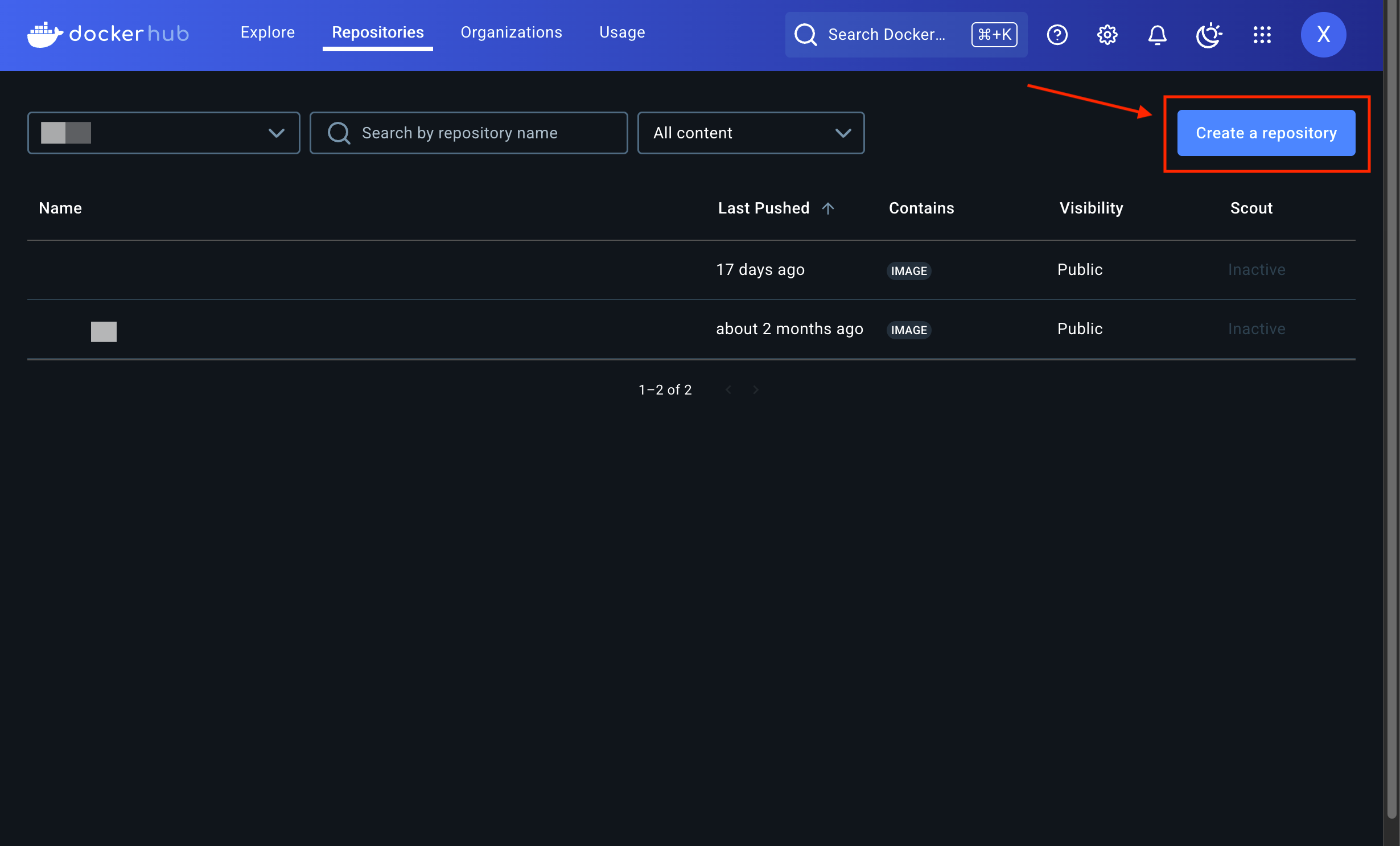
Task: Click the Last Pushed sort arrow
Action: coord(828,208)
